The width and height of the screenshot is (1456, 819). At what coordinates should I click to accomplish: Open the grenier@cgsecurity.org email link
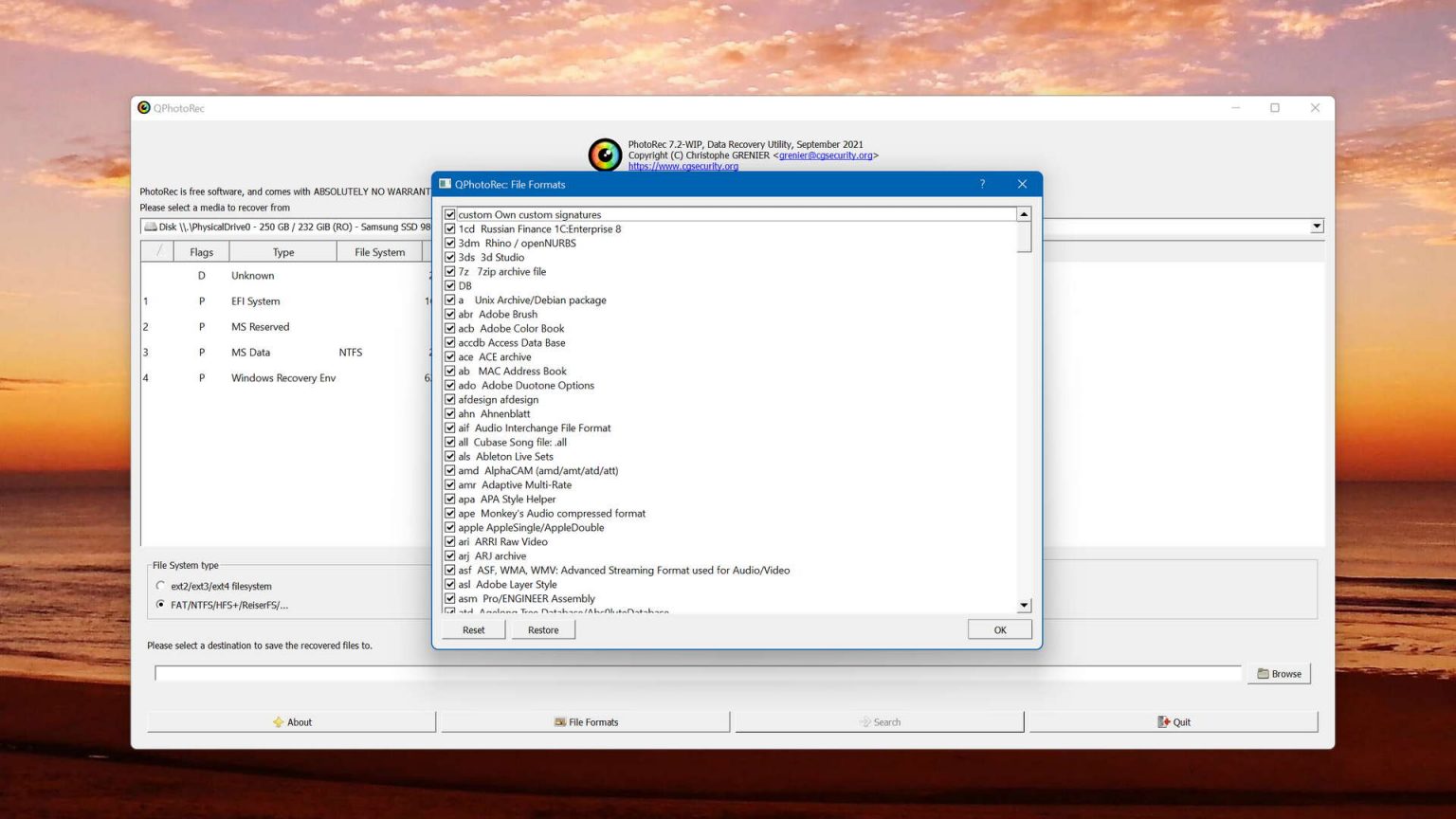coord(828,155)
